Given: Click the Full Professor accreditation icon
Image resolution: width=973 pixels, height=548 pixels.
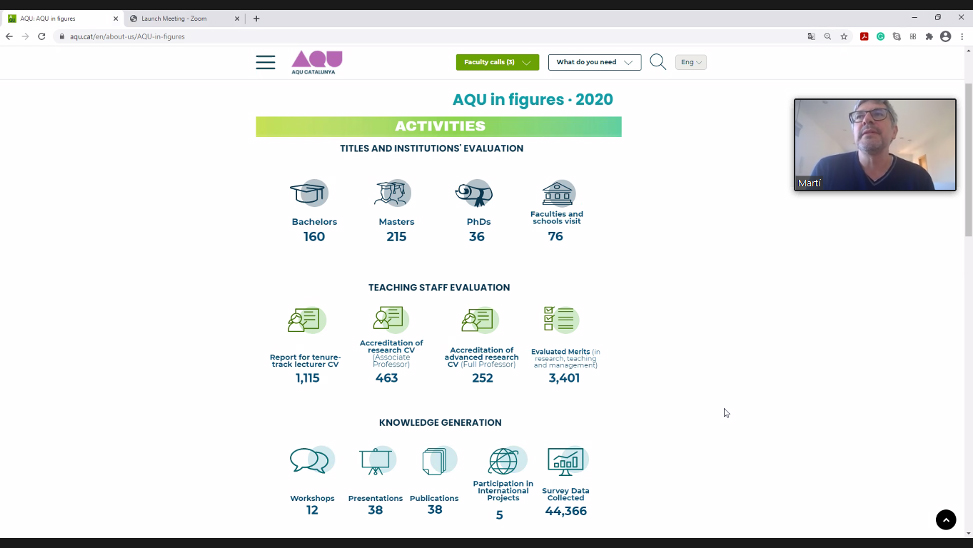Looking at the screenshot, I should [480, 320].
